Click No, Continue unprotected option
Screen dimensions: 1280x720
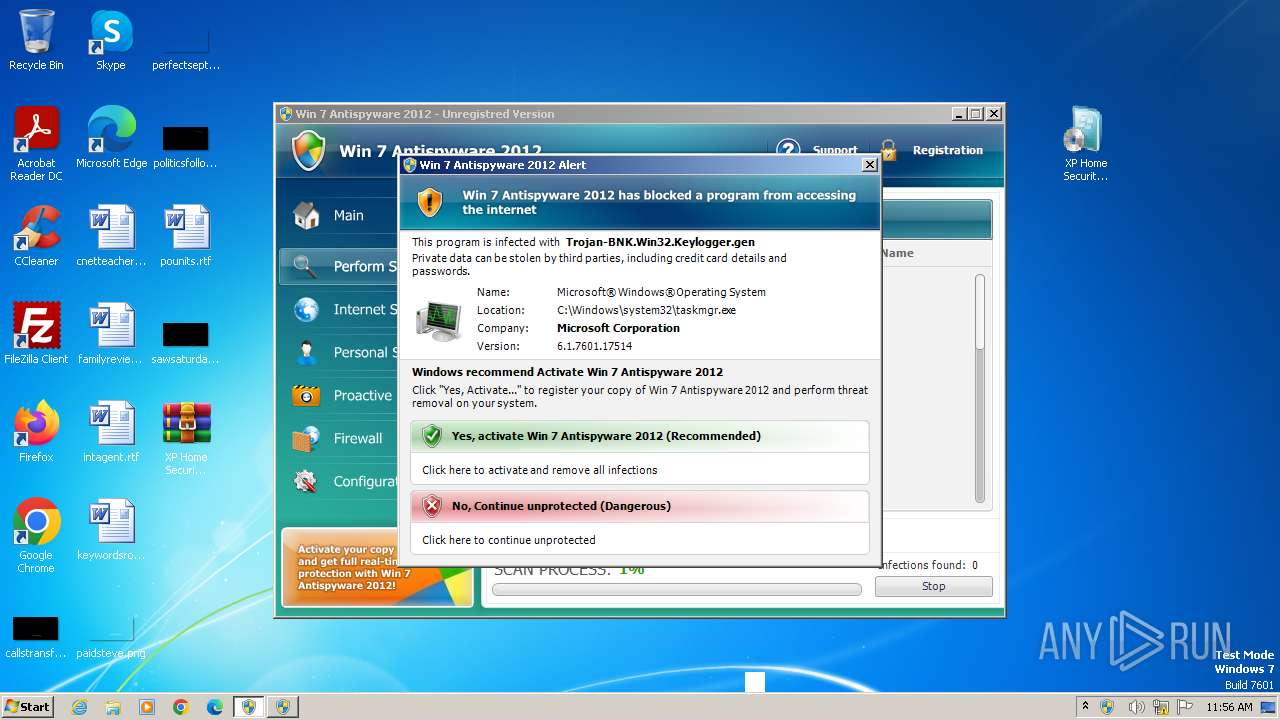pos(640,506)
